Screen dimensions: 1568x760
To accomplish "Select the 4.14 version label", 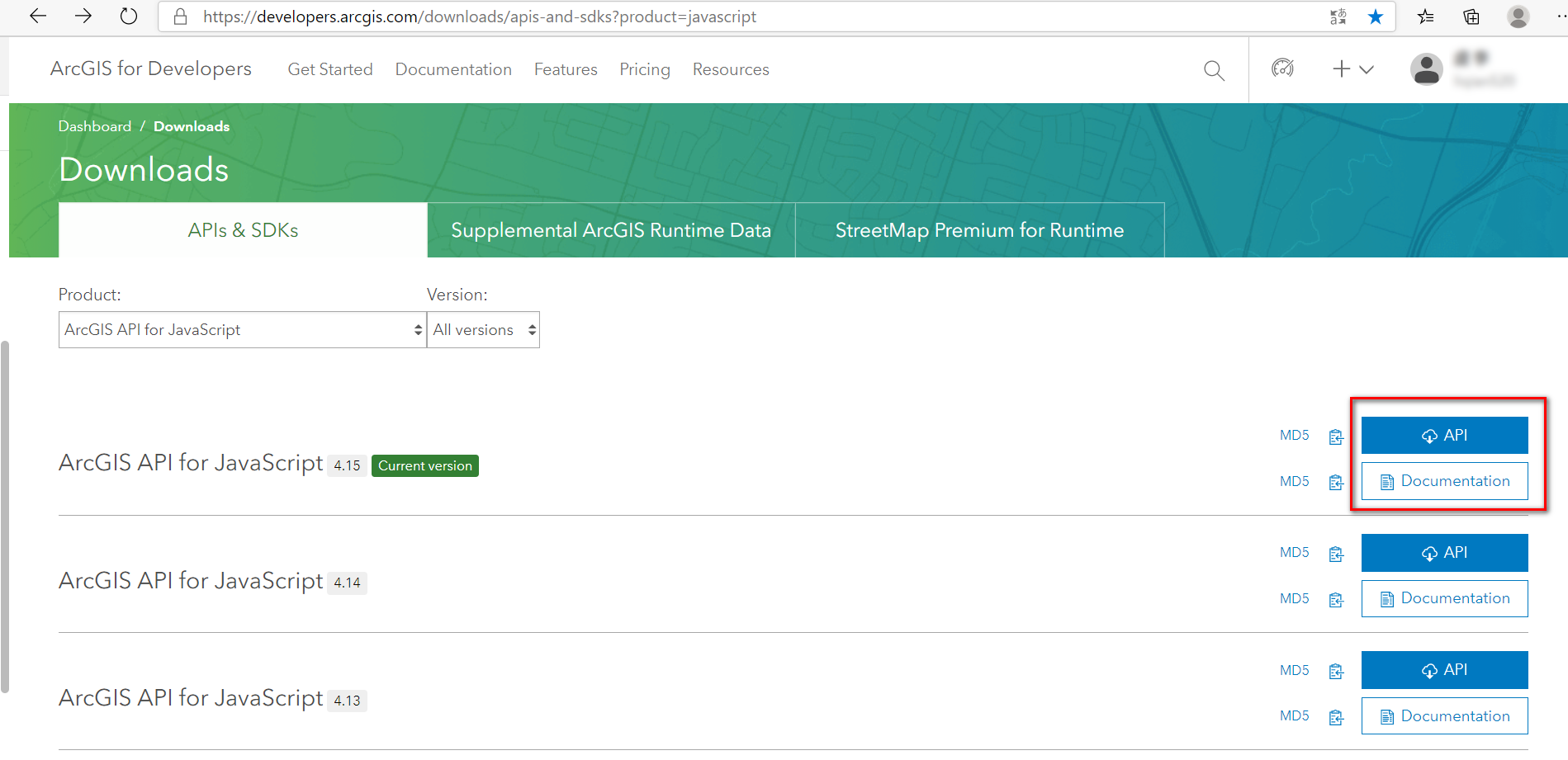I will pyautogui.click(x=348, y=583).
